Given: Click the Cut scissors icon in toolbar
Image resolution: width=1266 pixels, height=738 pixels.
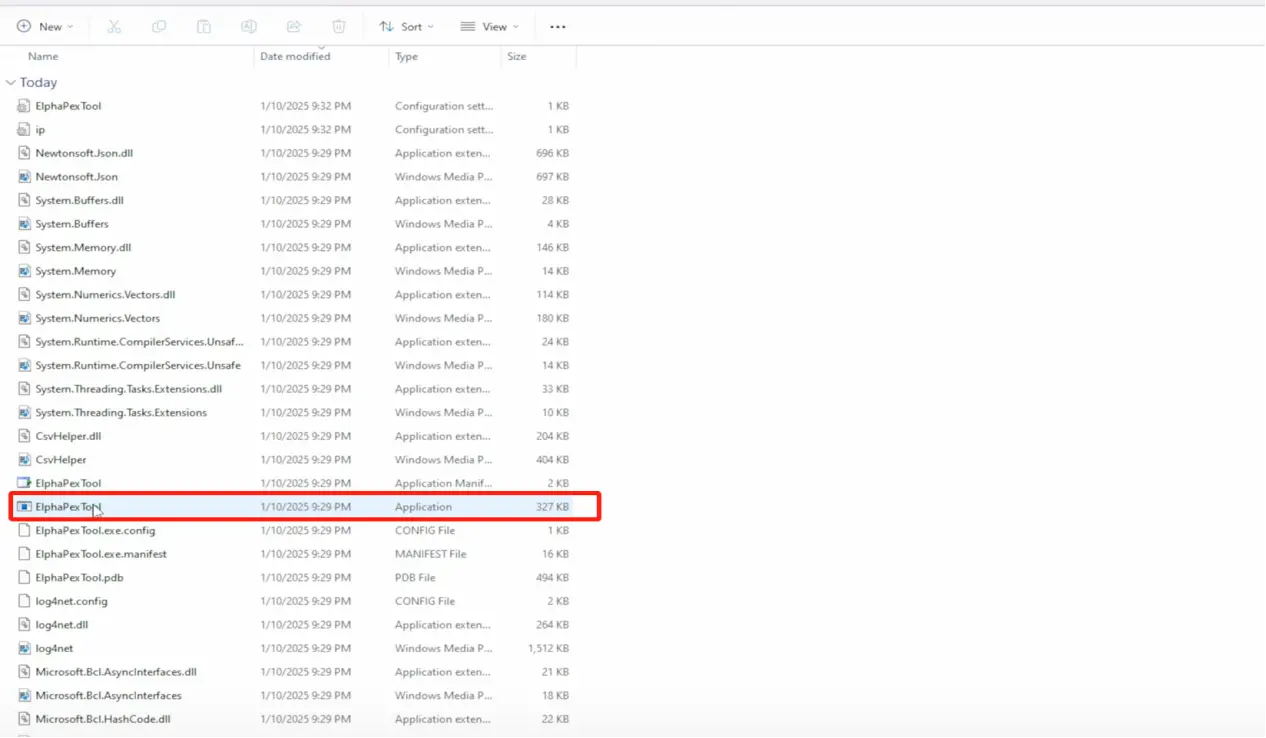Looking at the screenshot, I should click(x=114, y=27).
